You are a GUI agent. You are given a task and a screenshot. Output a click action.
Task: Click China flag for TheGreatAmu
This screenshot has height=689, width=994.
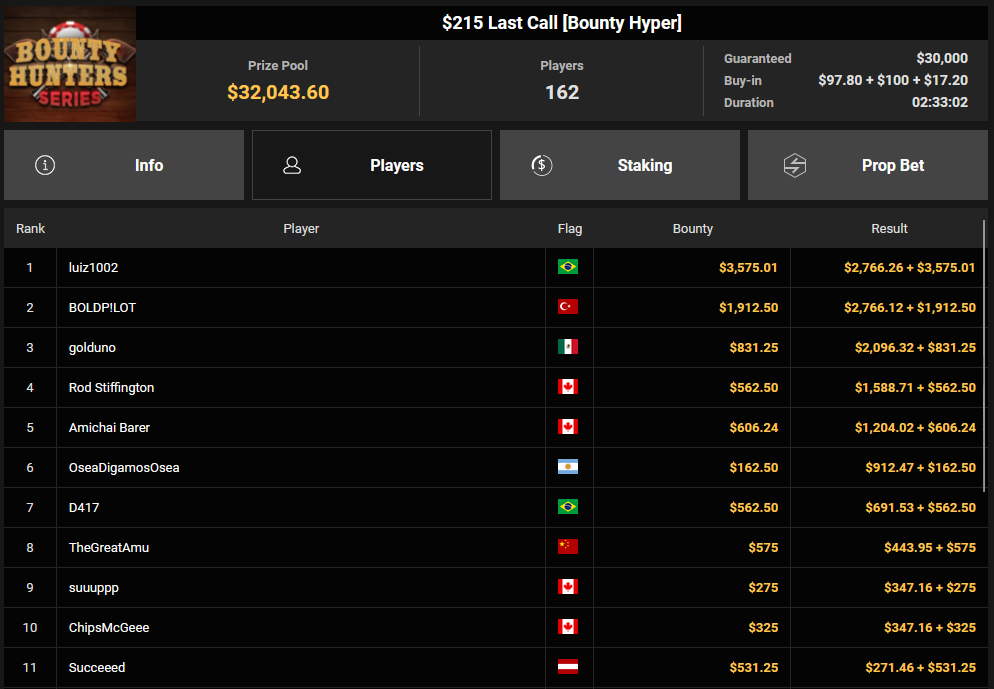point(568,547)
